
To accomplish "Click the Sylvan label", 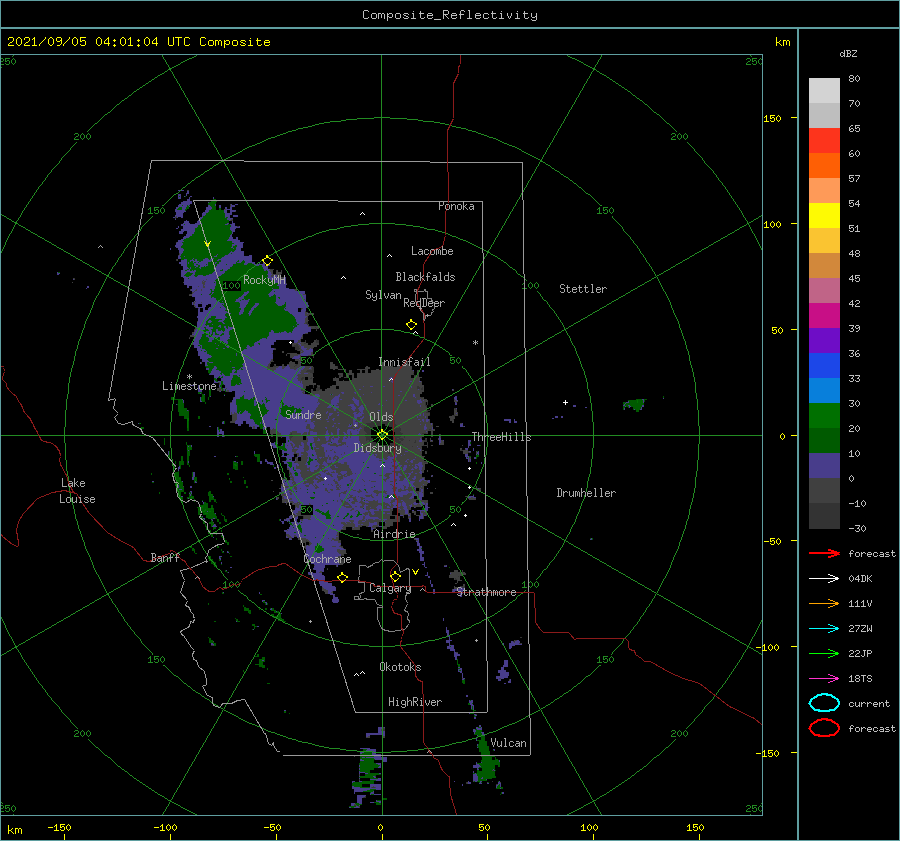I will click(x=383, y=295).
